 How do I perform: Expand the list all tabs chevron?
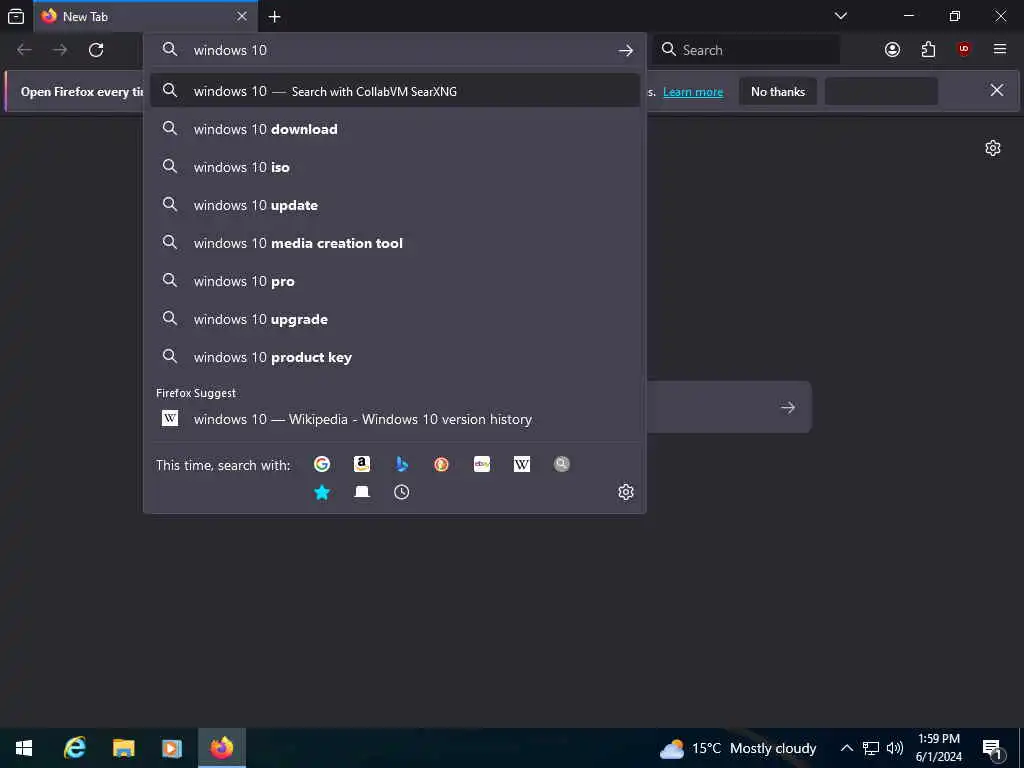point(841,16)
